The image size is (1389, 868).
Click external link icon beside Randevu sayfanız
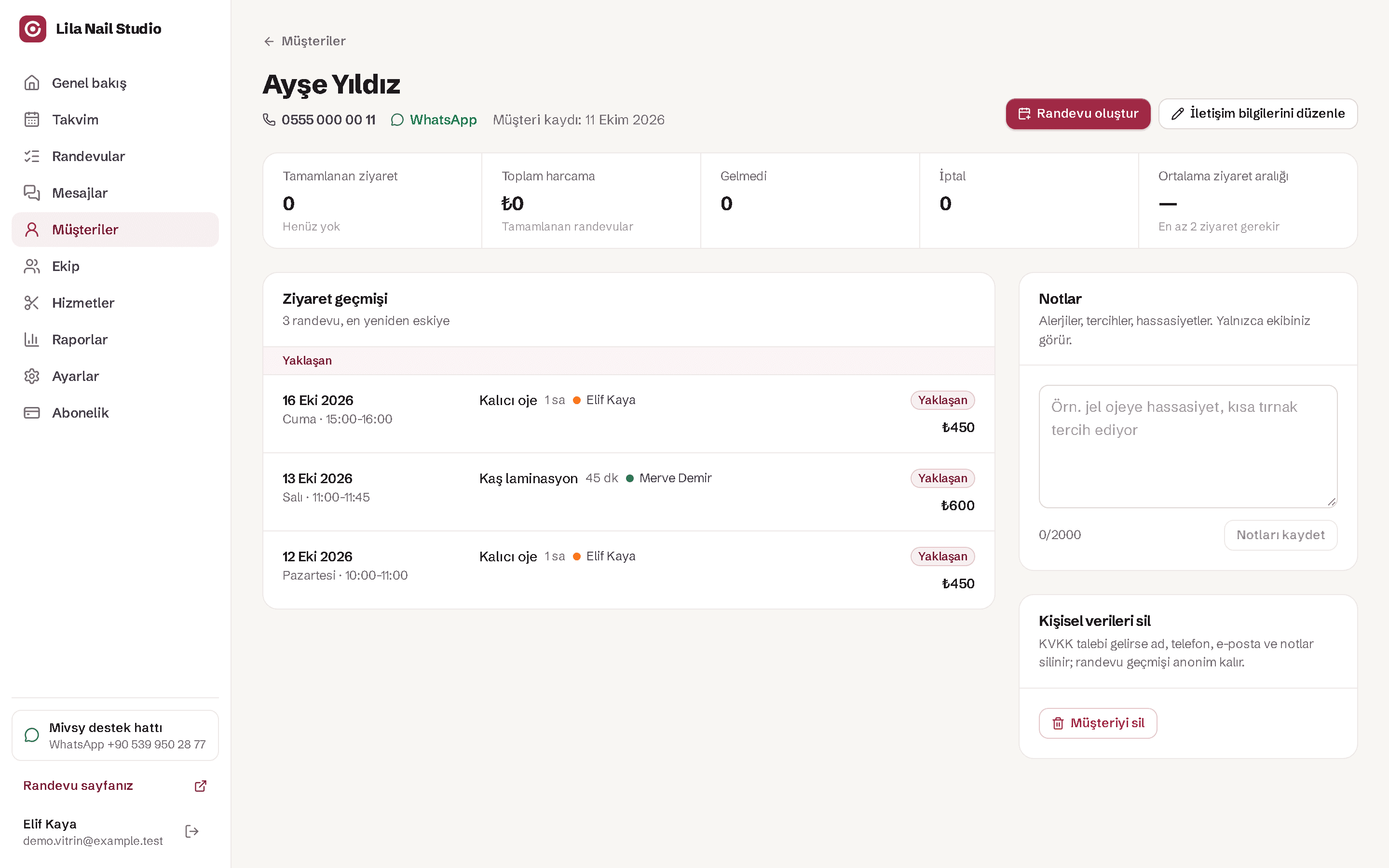click(200, 786)
